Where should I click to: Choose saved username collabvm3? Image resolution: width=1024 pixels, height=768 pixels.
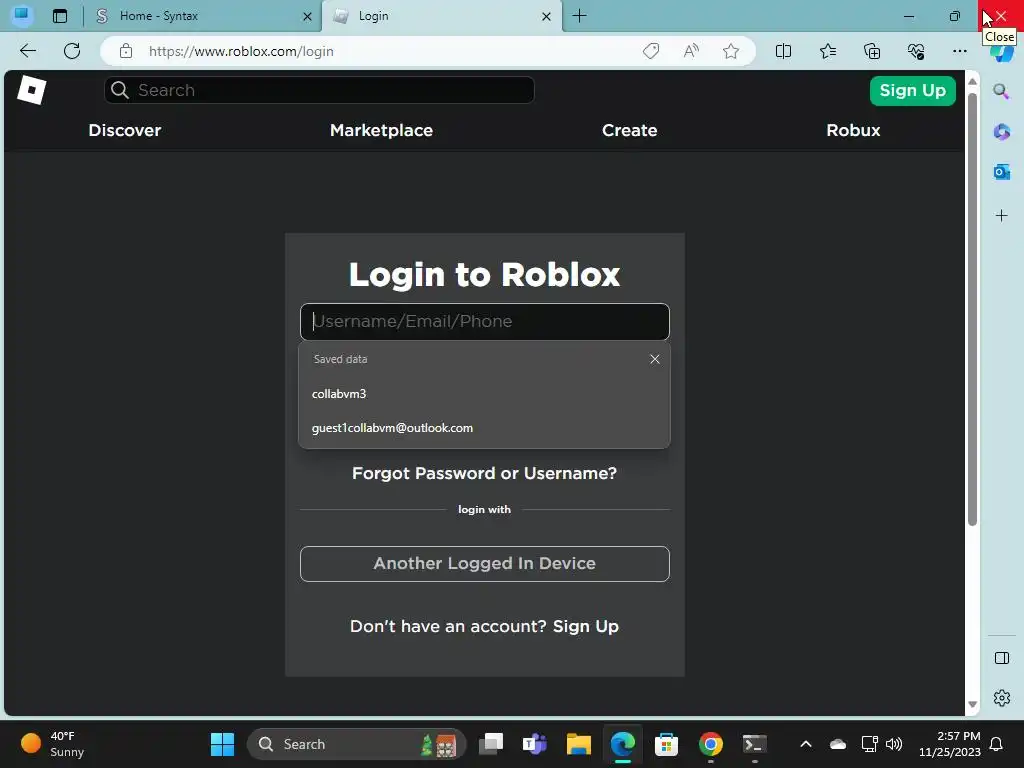(484, 394)
